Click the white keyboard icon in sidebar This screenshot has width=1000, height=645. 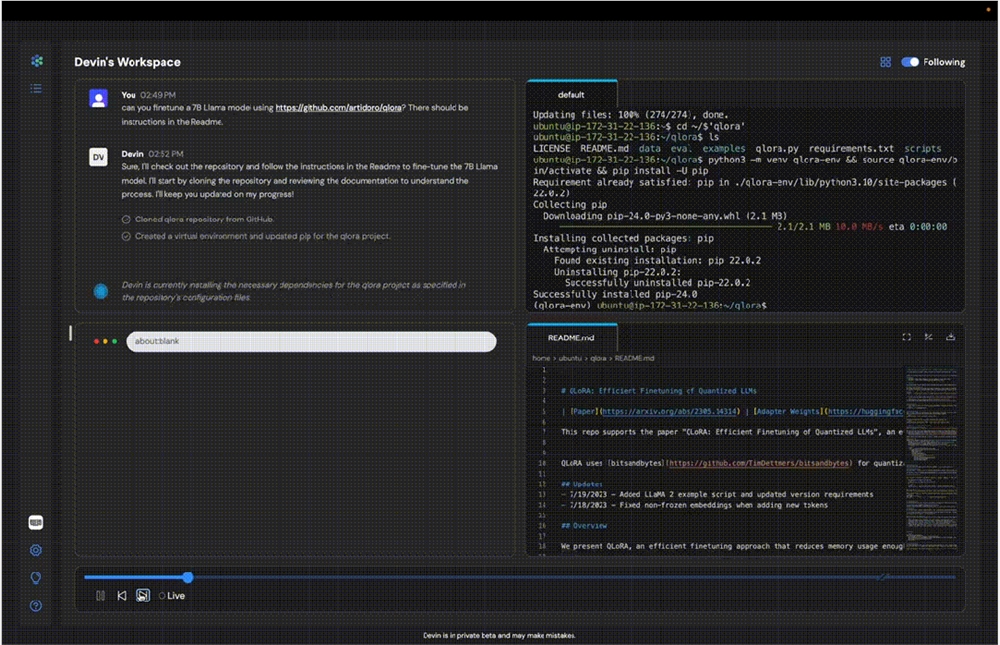[x=36, y=522]
